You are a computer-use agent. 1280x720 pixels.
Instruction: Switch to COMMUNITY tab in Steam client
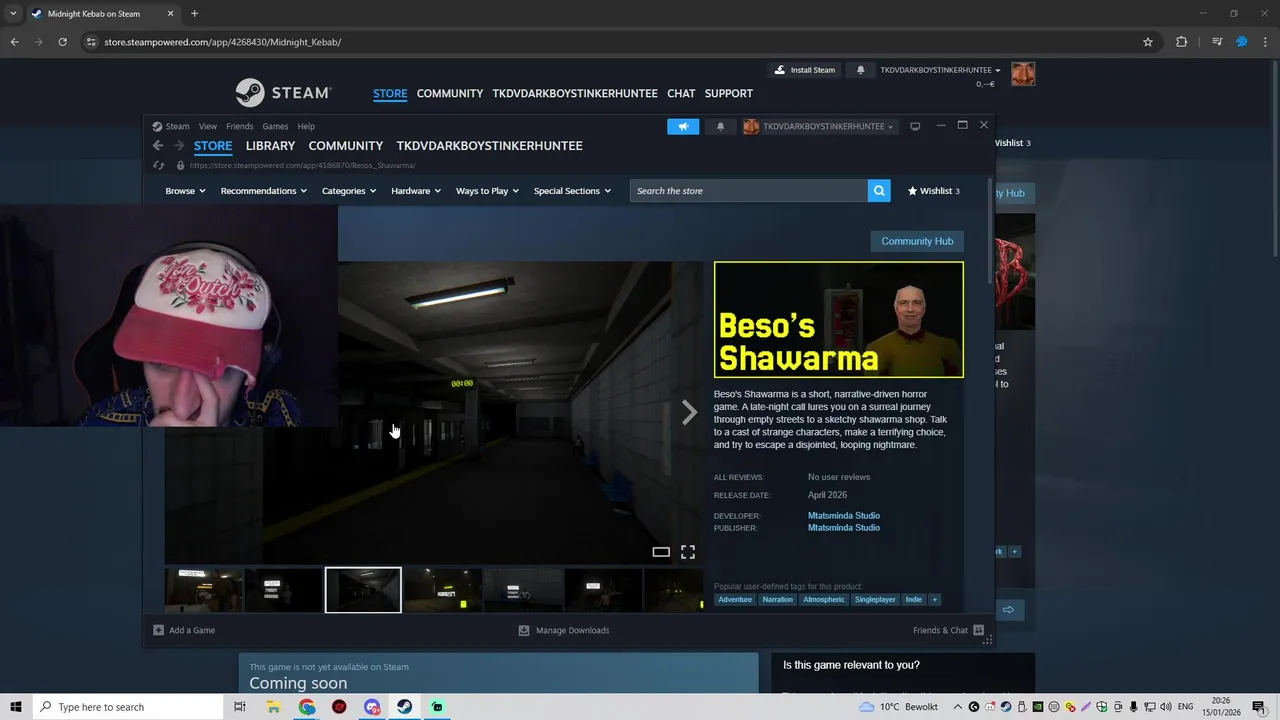pos(346,146)
